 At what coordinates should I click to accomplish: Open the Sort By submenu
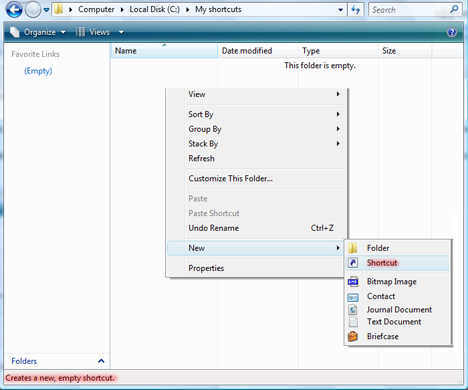click(256, 114)
